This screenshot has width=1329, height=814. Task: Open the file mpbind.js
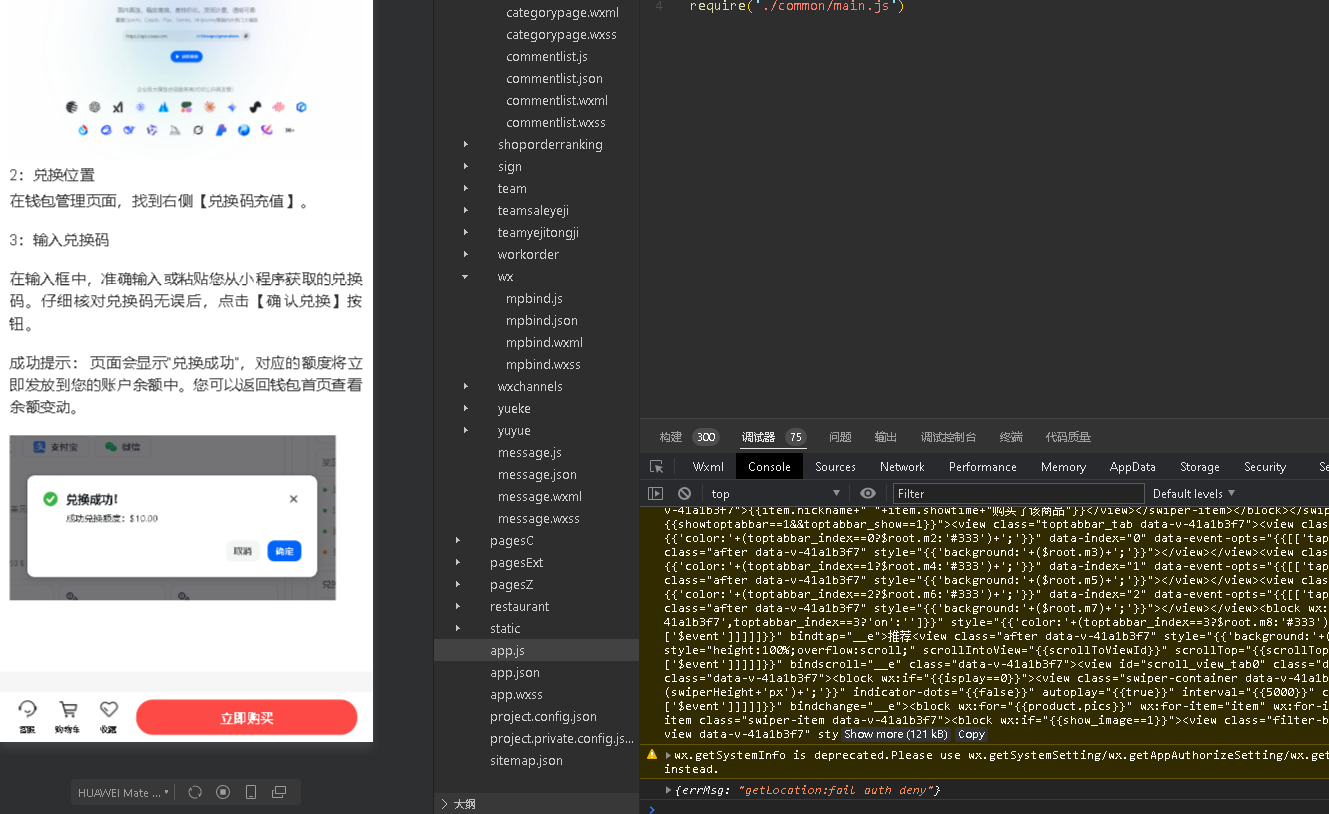[534, 298]
